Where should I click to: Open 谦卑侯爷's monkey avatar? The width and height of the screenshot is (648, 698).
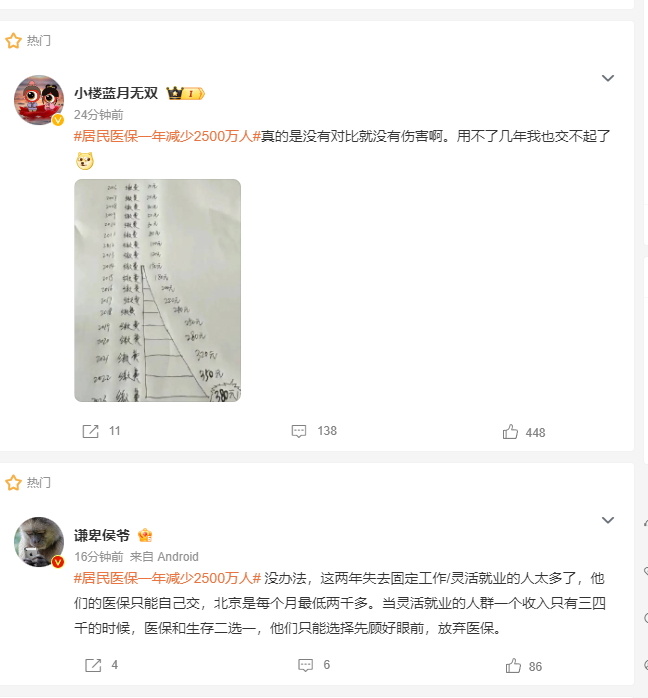pyautogui.click(x=39, y=542)
